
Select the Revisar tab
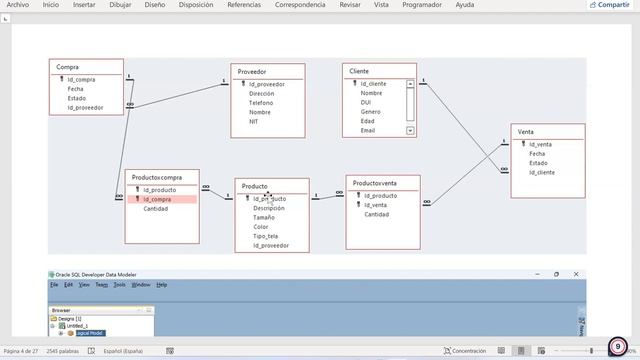pyautogui.click(x=350, y=5)
